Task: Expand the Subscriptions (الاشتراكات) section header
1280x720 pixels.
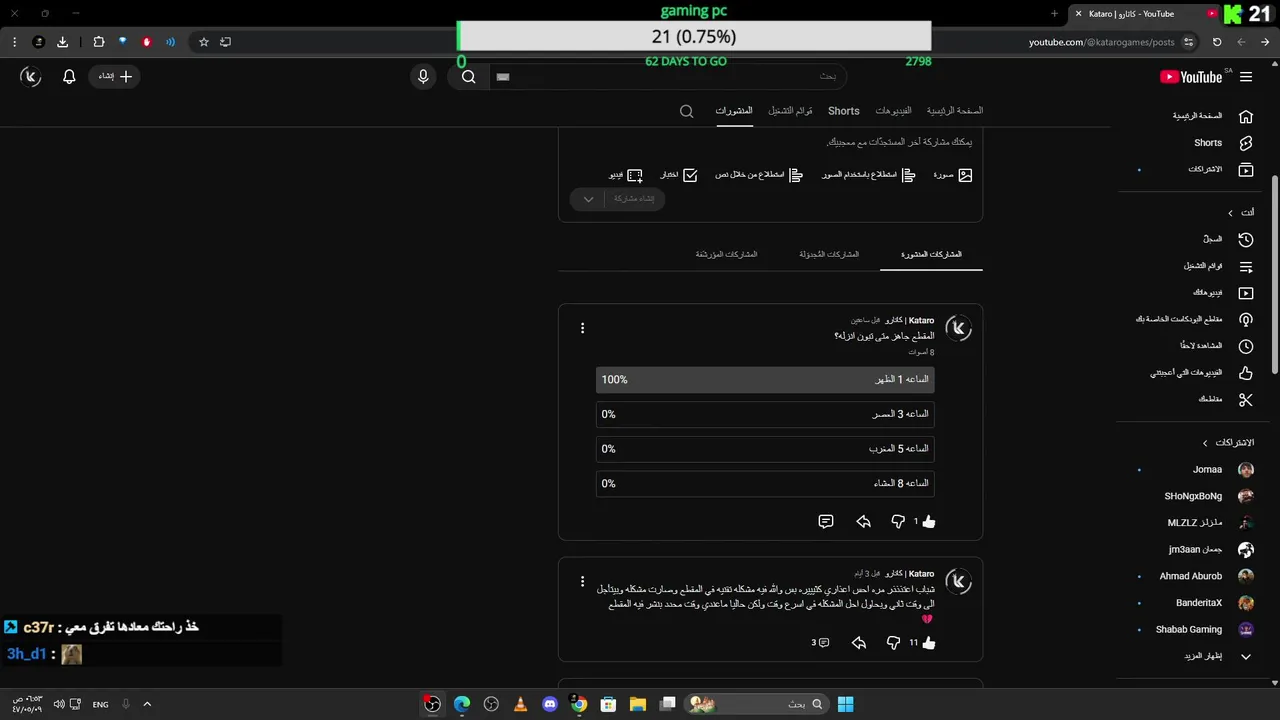Action: click(1228, 443)
